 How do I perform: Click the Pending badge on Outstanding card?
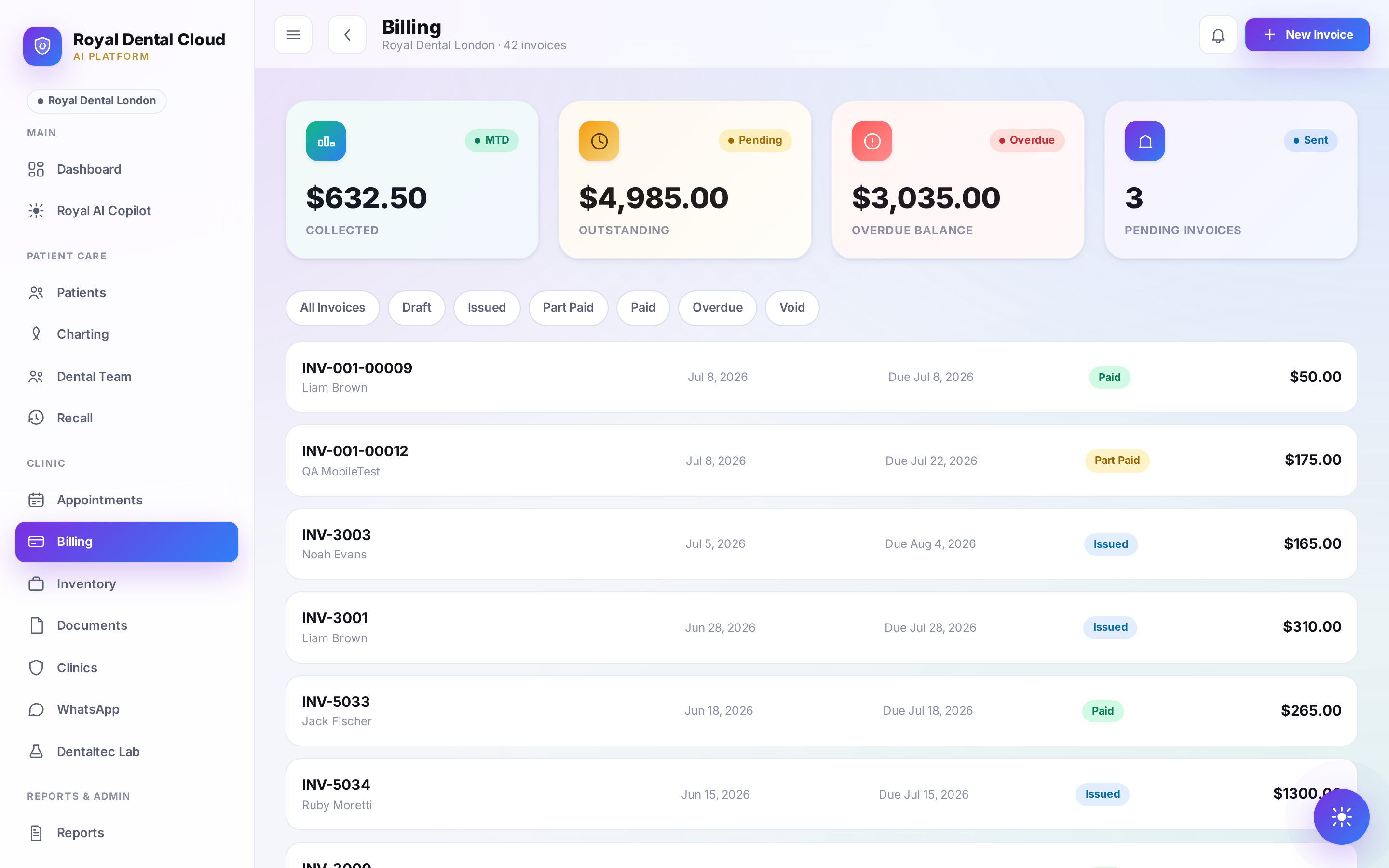click(x=755, y=141)
